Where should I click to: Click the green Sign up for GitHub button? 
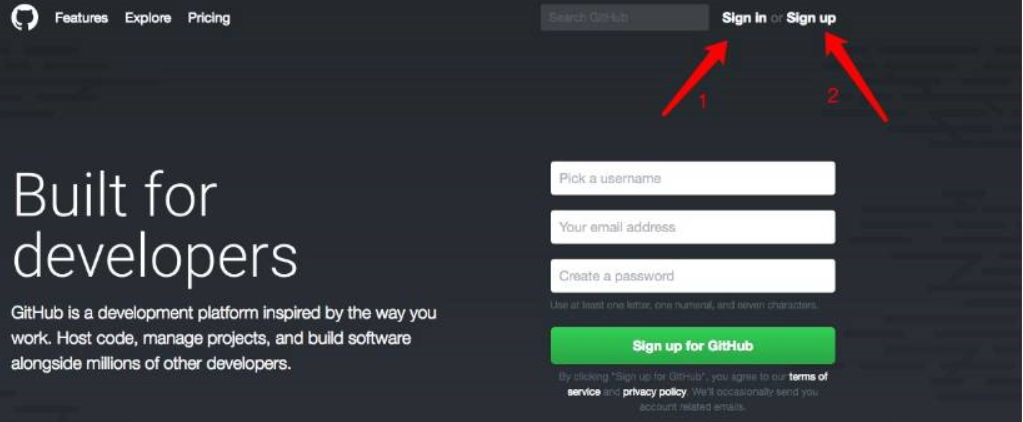point(692,346)
